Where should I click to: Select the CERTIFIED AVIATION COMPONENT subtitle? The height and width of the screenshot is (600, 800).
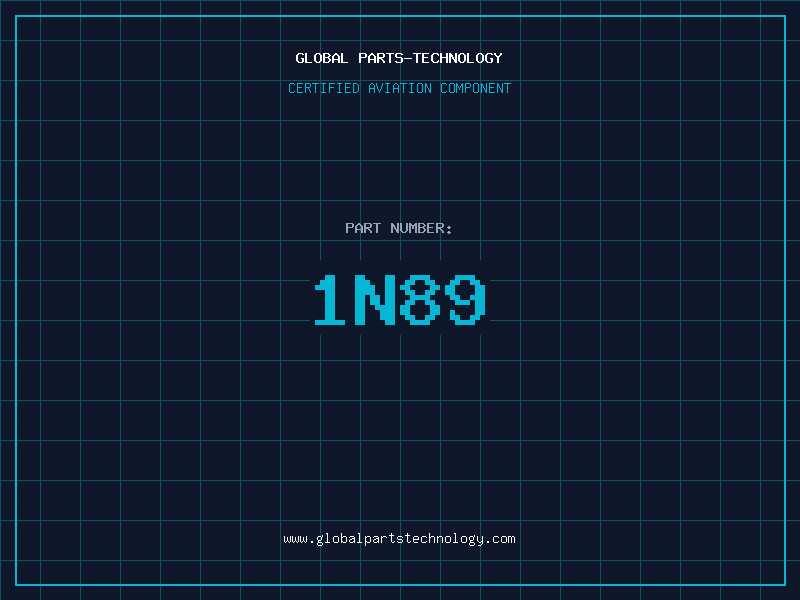[399, 88]
